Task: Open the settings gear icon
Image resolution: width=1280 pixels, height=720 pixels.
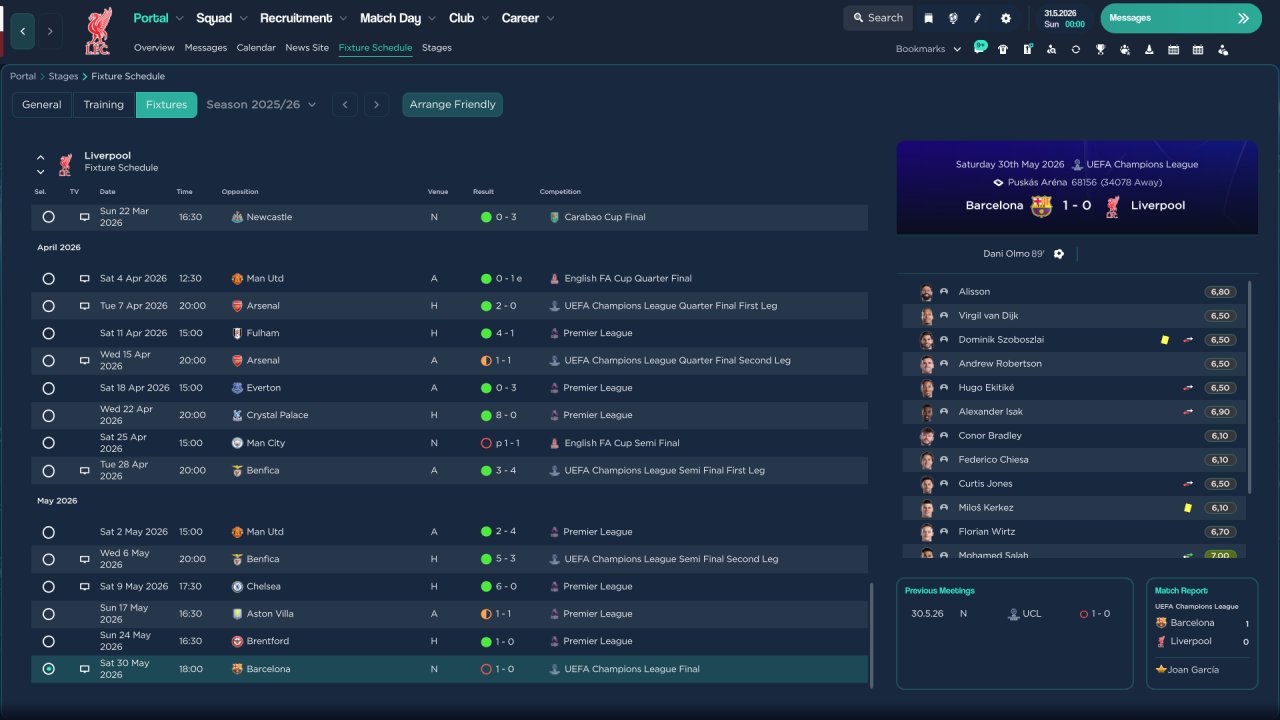Action: 1005,18
